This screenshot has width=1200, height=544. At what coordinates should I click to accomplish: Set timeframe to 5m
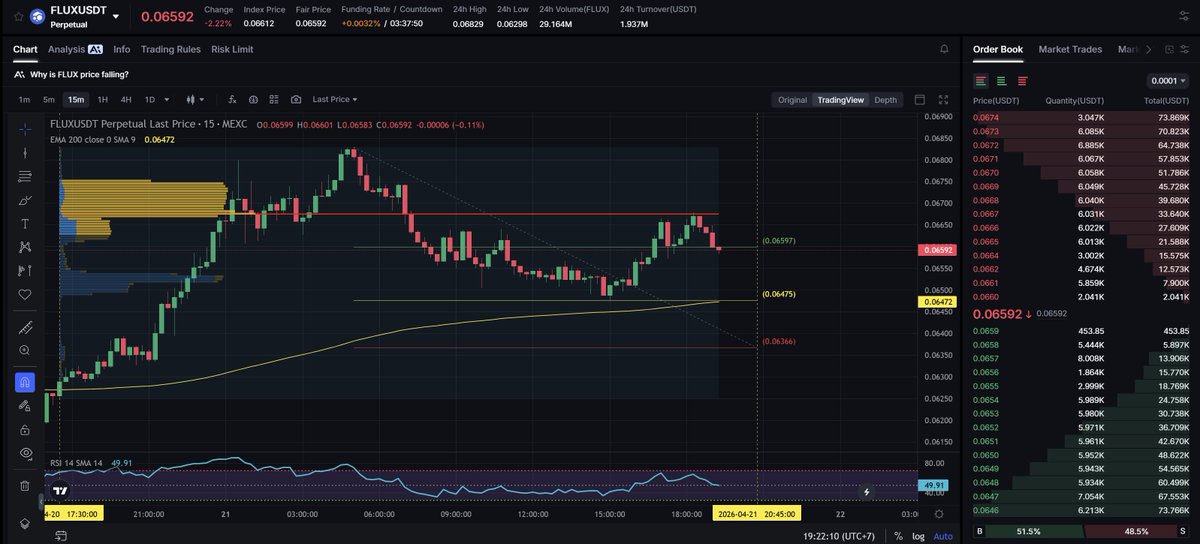tap(48, 100)
